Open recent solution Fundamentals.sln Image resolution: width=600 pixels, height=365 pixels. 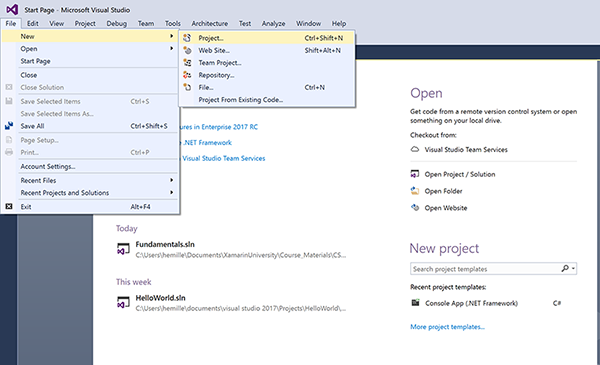pyautogui.click(x=165, y=244)
